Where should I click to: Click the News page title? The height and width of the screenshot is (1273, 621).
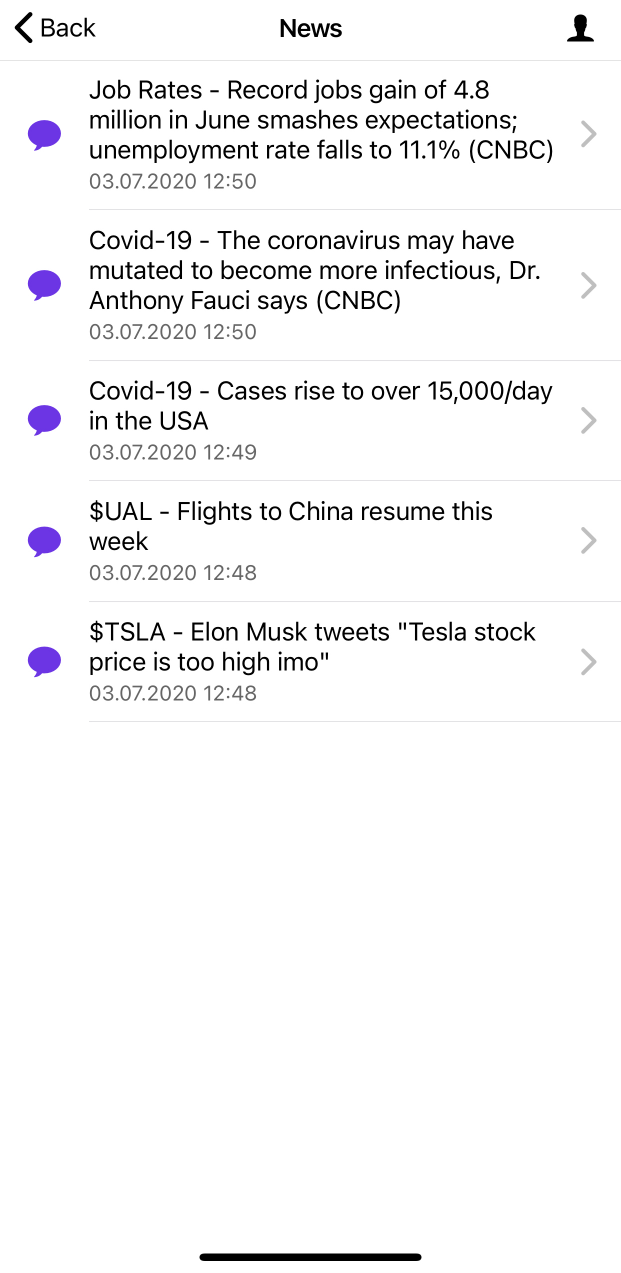click(310, 29)
